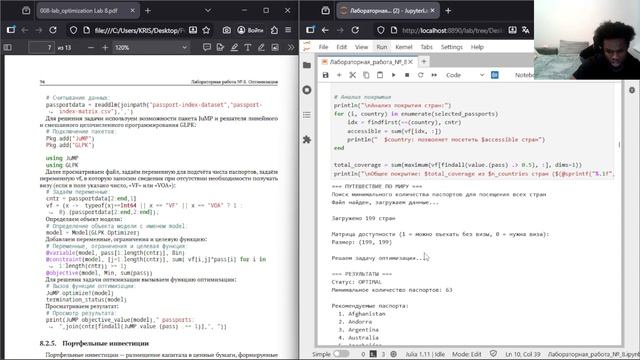Select the 008-lab_optimization PDF tab

click(87, 11)
